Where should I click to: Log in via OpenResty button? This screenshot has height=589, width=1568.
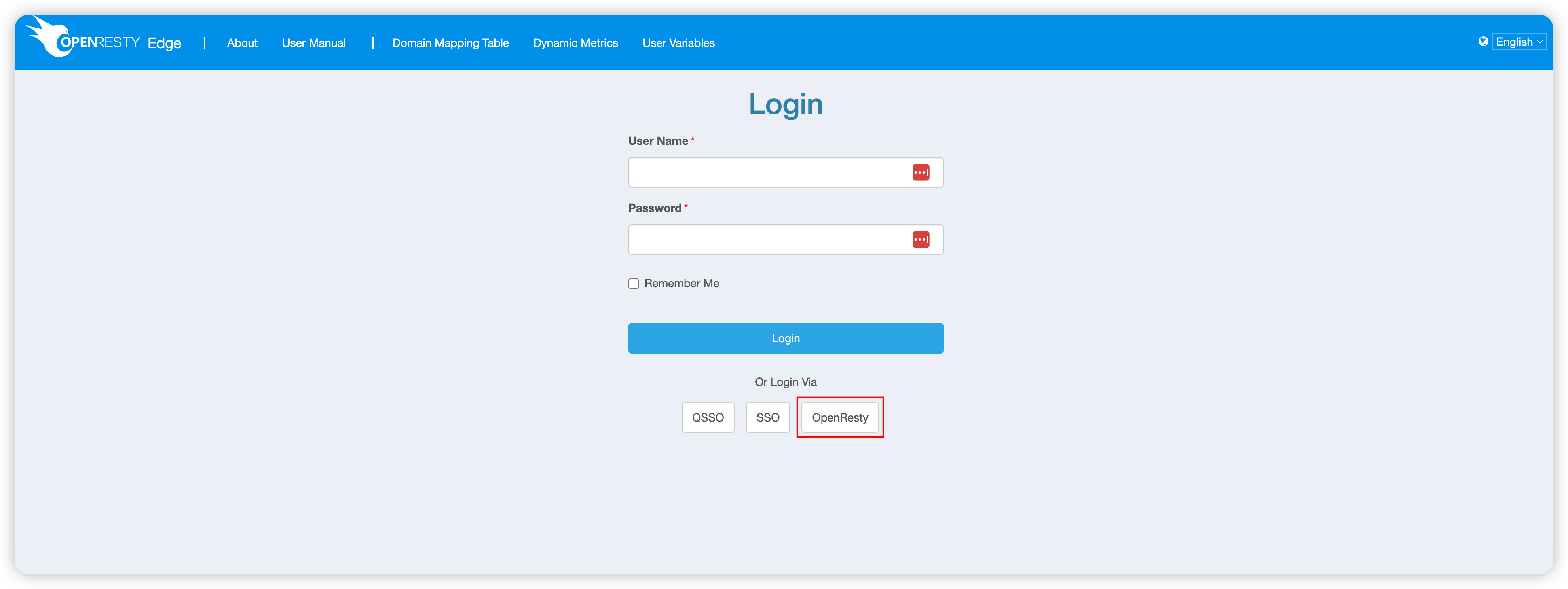(839, 417)
